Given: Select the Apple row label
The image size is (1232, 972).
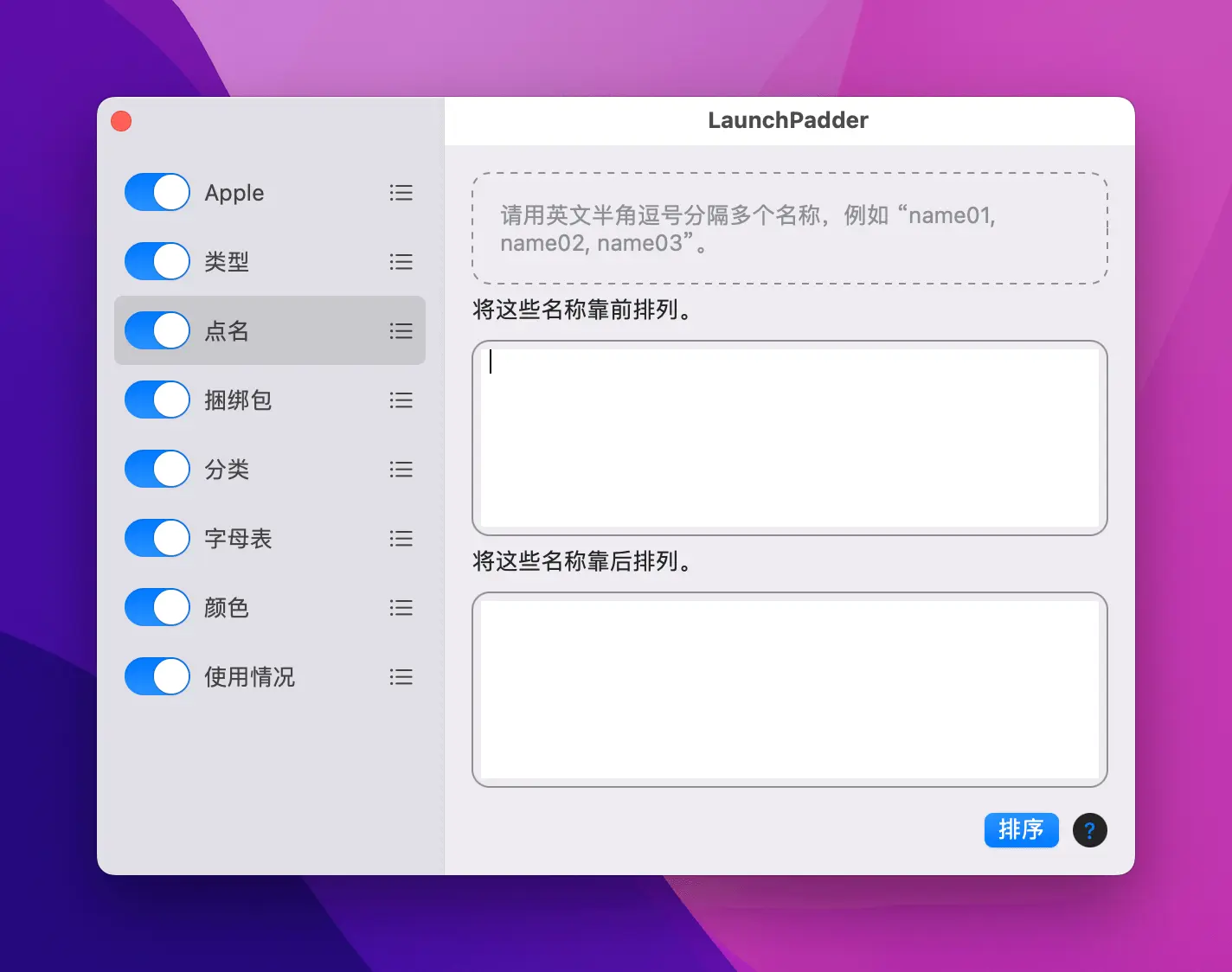Looking at the screenshot, I should 234,193.
